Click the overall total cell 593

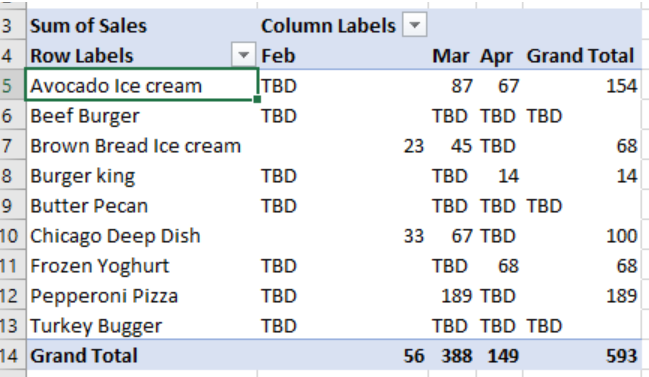(x=582, y=355)
